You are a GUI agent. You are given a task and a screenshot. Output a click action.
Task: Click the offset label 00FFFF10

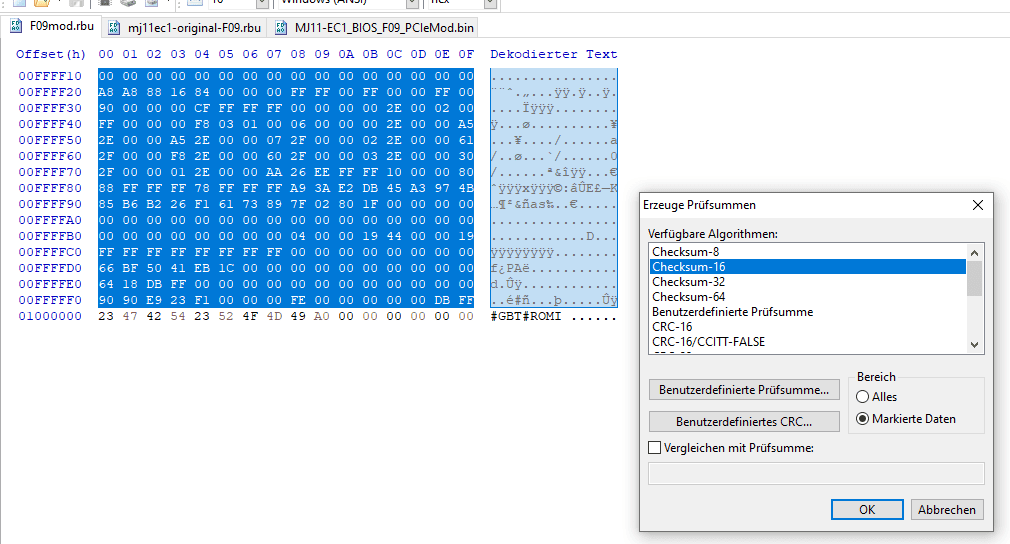(x=50, y=76)
